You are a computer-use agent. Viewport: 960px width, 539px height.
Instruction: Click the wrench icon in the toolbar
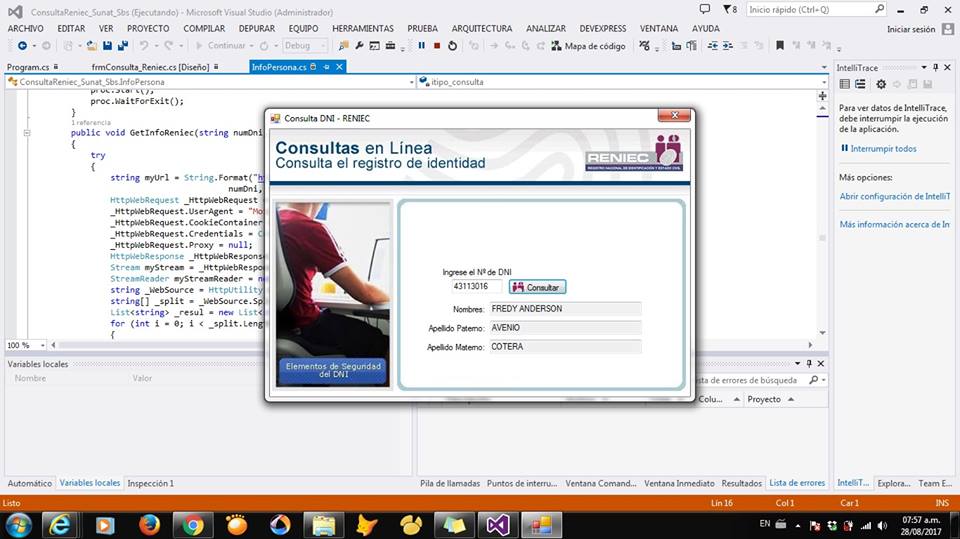359,46
